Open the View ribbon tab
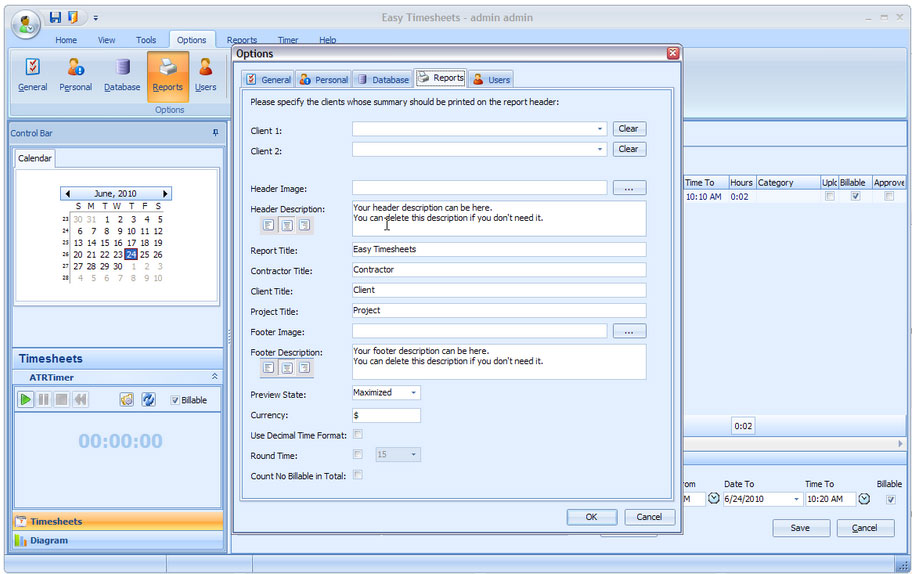The height and width of the screenshot is (574, 914). coord(106,40)
